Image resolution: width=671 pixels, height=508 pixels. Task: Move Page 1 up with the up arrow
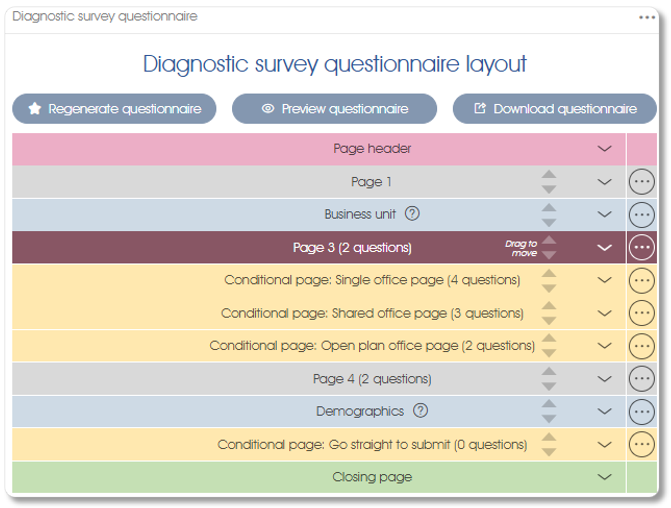(549, 175)
